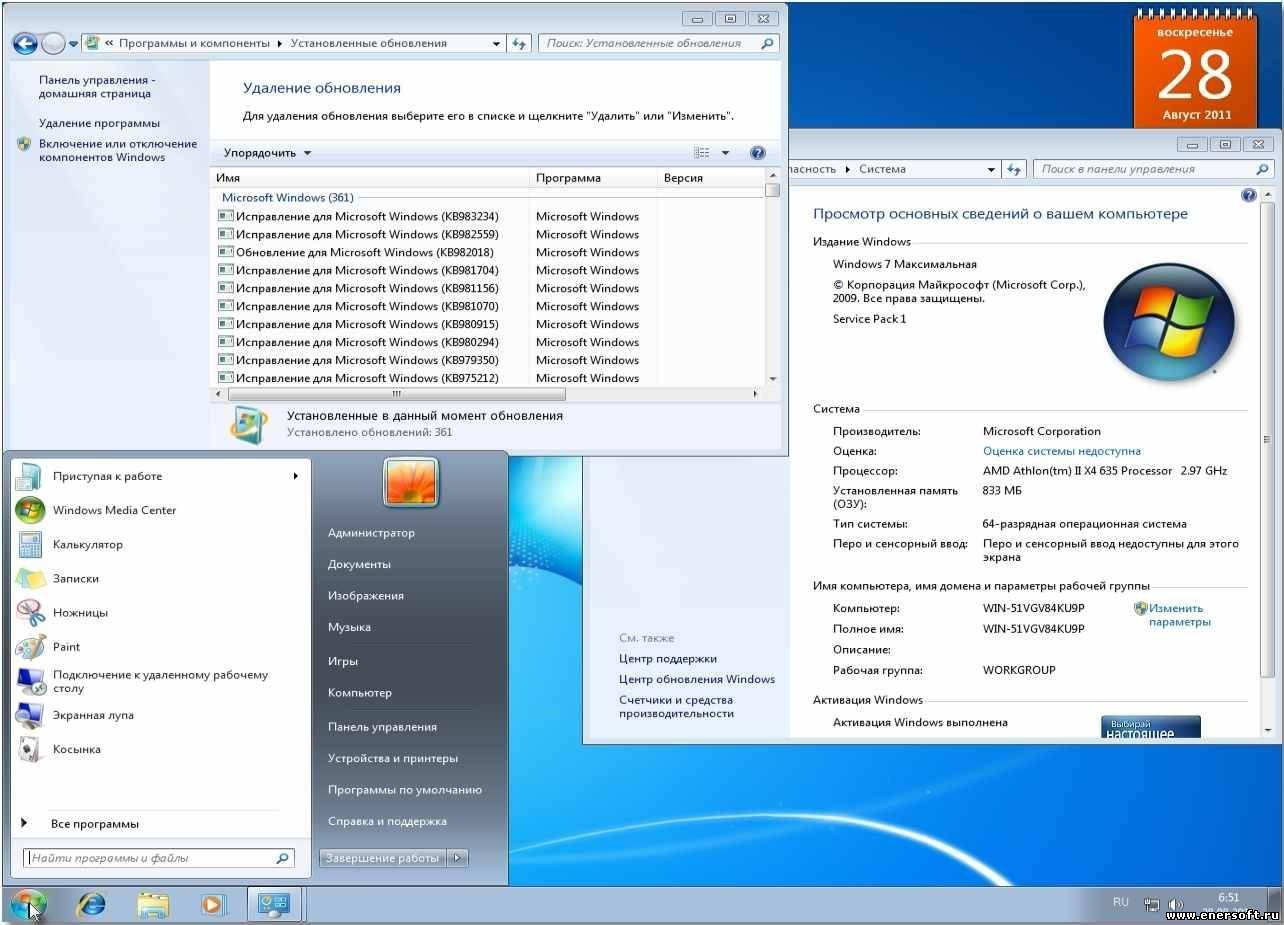
Task: Open Paint from Start menu
Action: tap(66, 646)
